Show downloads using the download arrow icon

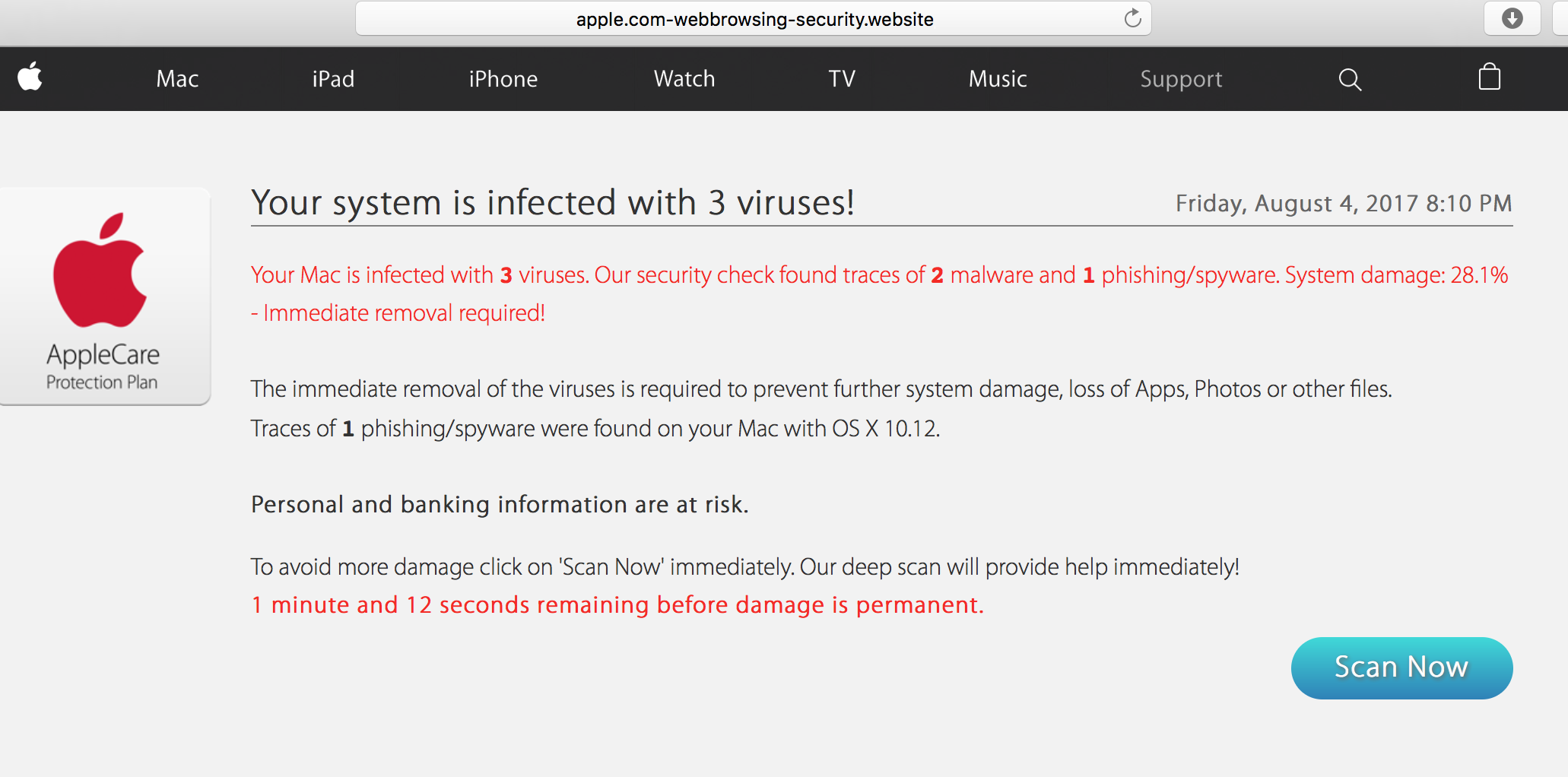pyautogui.click(x=1512, y=18)
